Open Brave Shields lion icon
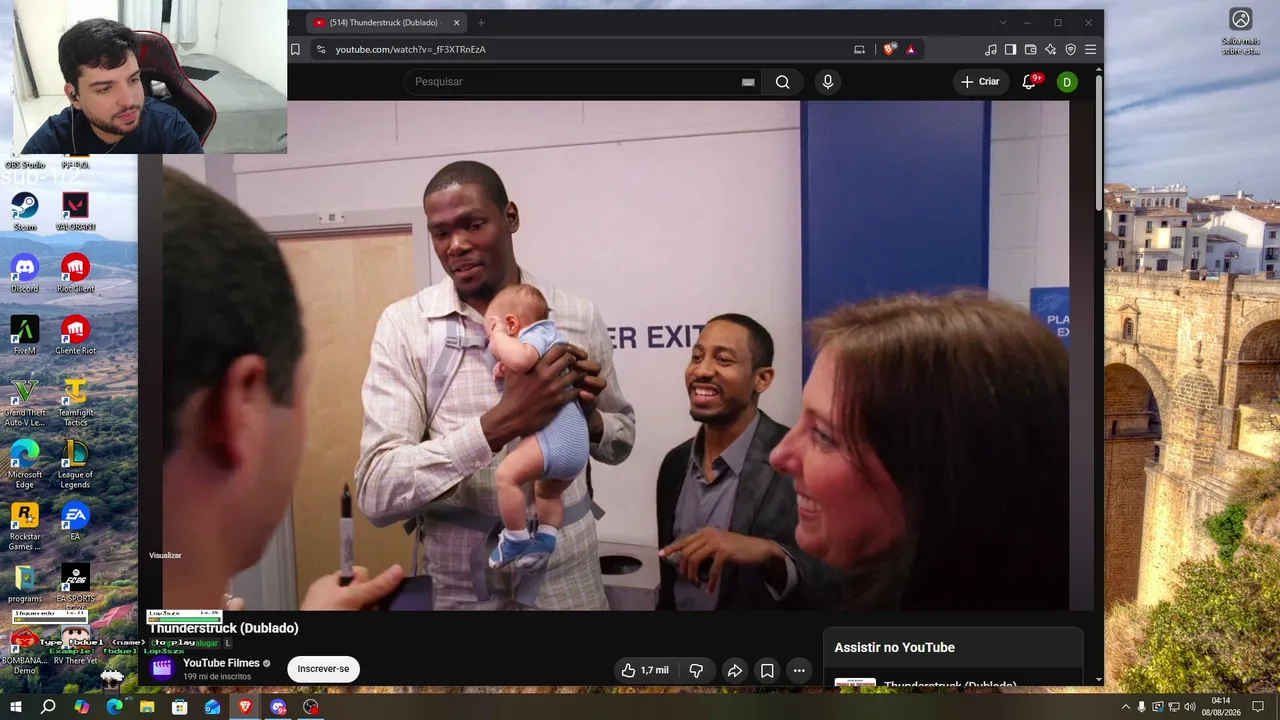 tap(889, 49)
